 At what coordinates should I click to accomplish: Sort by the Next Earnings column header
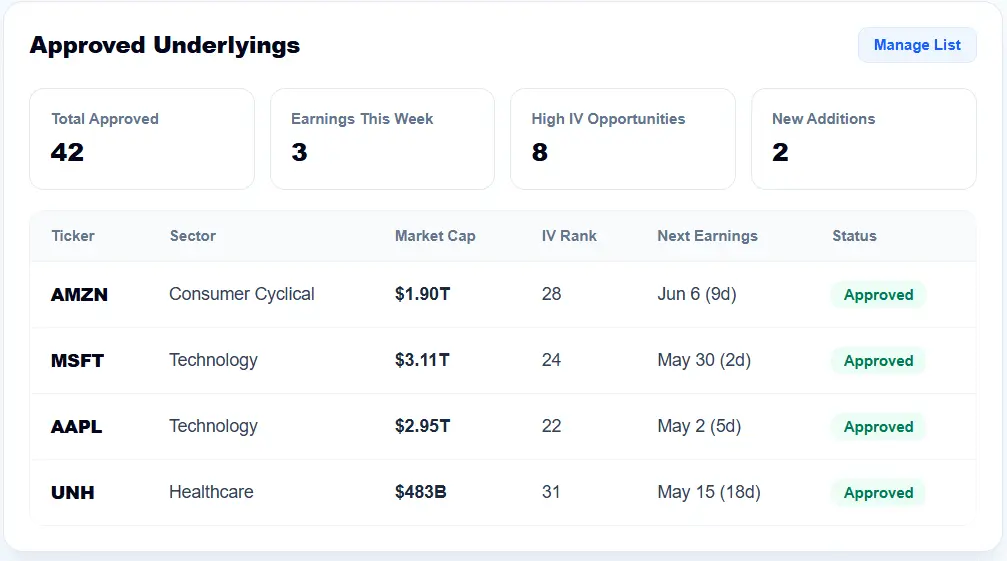tap(707, 236)
